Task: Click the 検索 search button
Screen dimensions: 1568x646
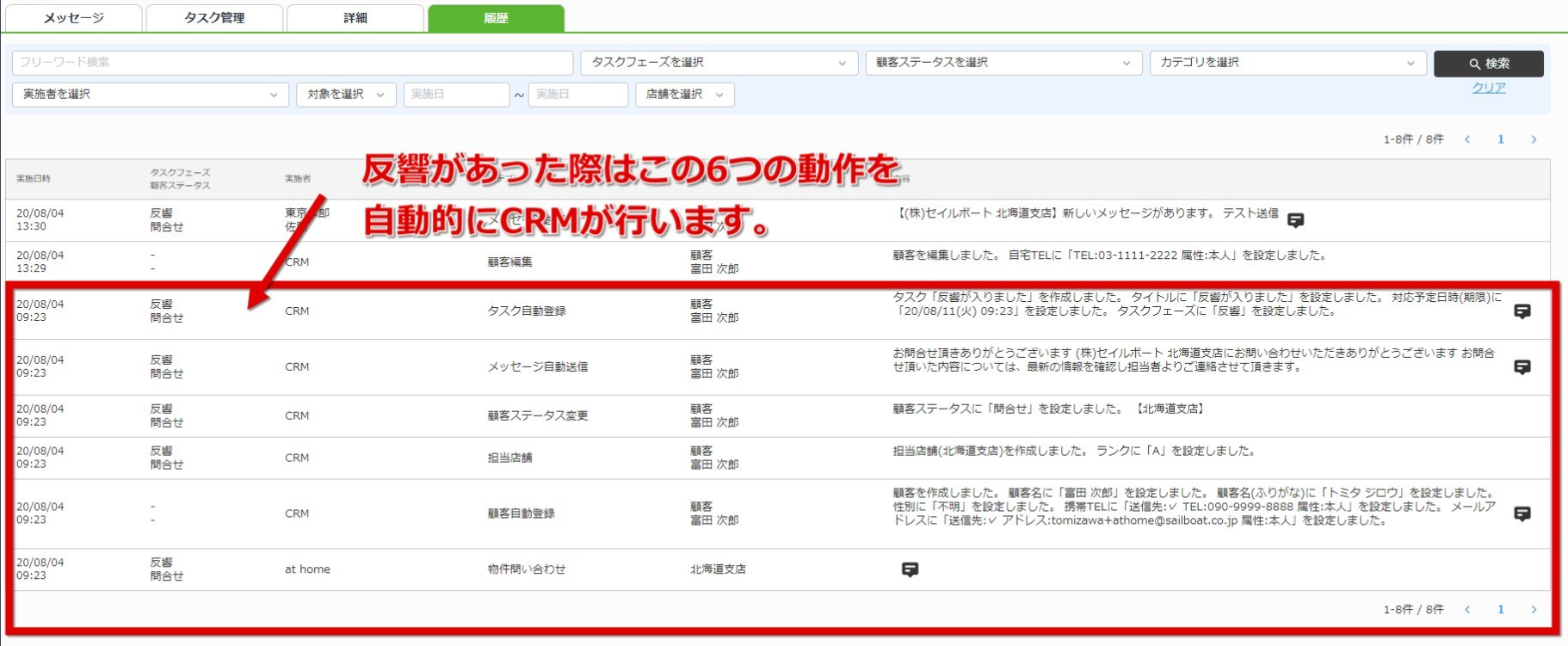Action: (x=1488, y=64)
